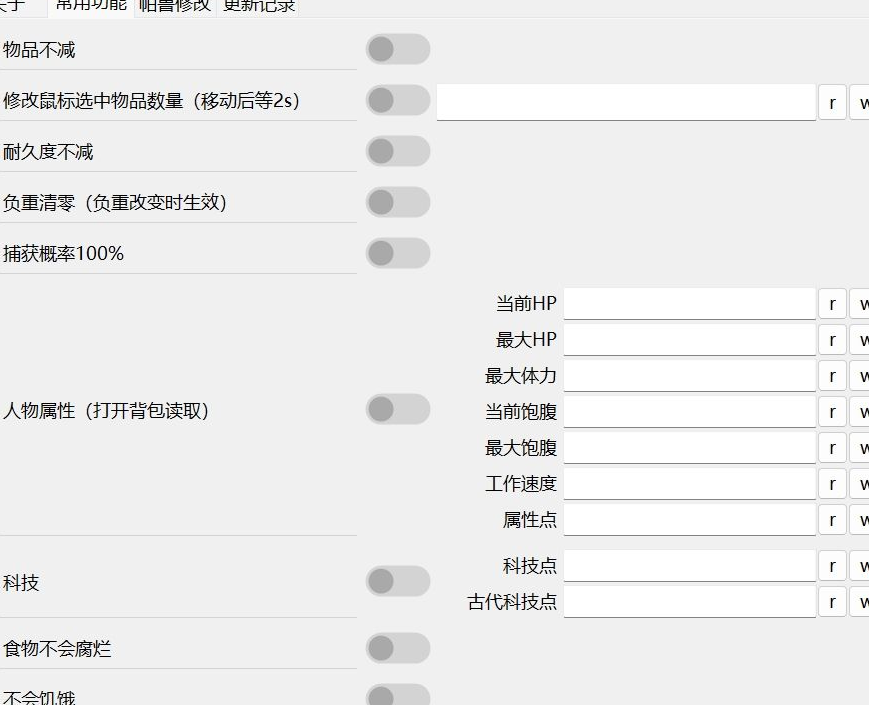
Task: Click the item quantity input field
Action: (626, 102)
